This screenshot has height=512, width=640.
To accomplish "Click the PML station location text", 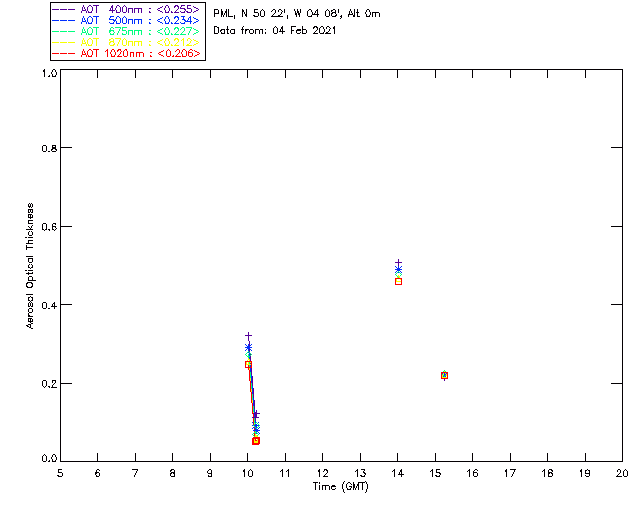I will 297,14.
